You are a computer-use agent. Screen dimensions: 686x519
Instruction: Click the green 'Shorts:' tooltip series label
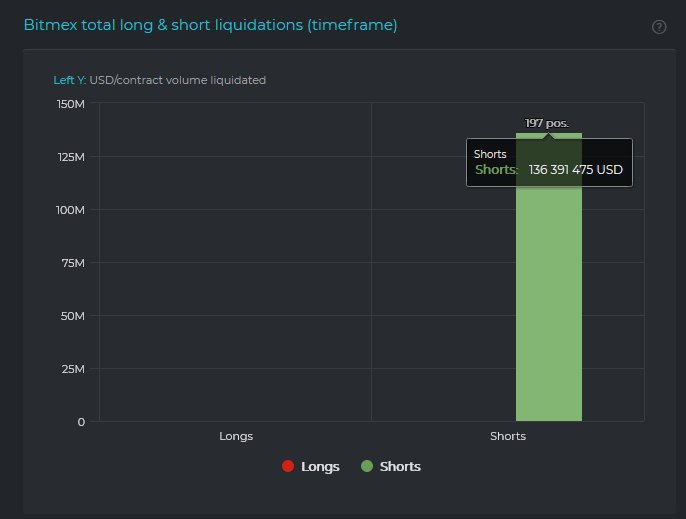pos(497,170)
